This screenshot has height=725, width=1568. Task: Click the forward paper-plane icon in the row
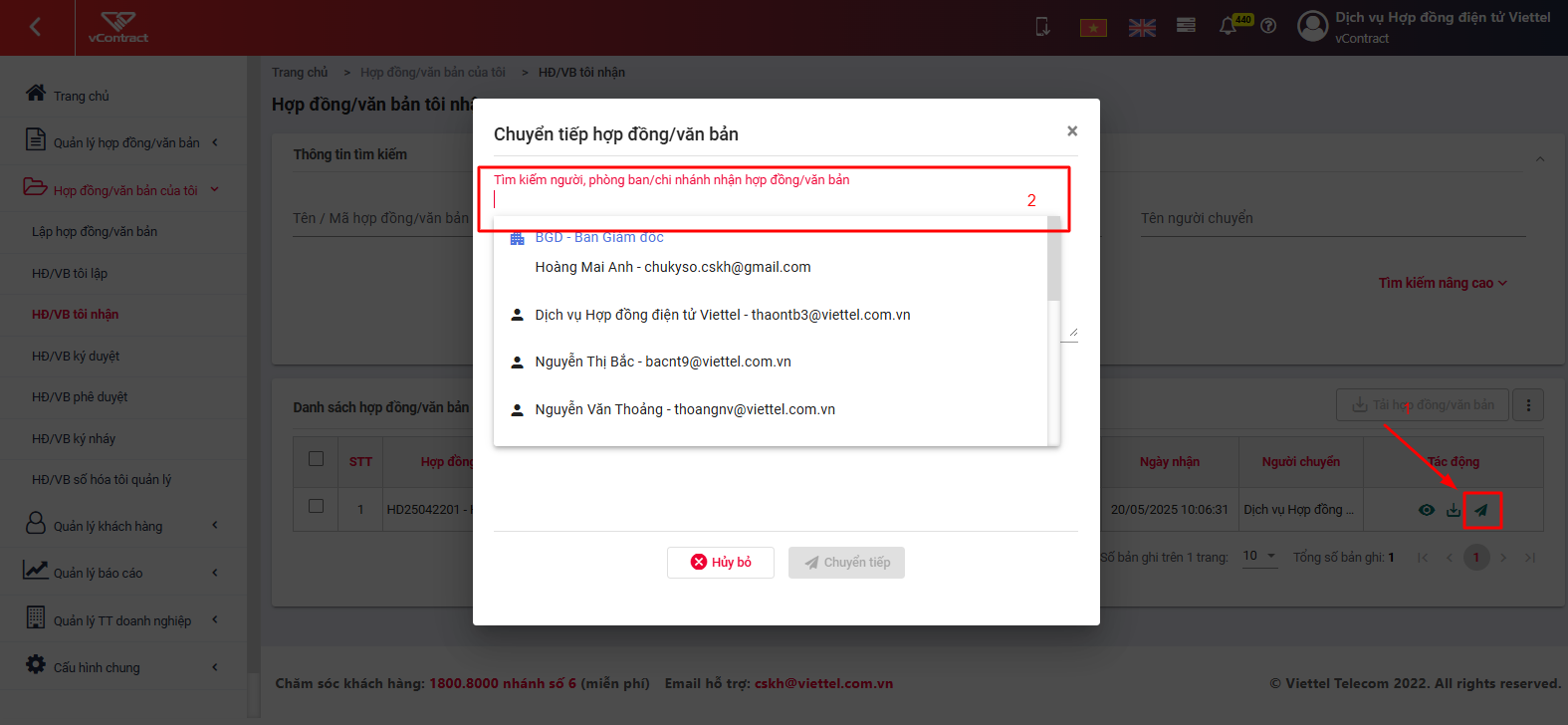coord(1481,510)
